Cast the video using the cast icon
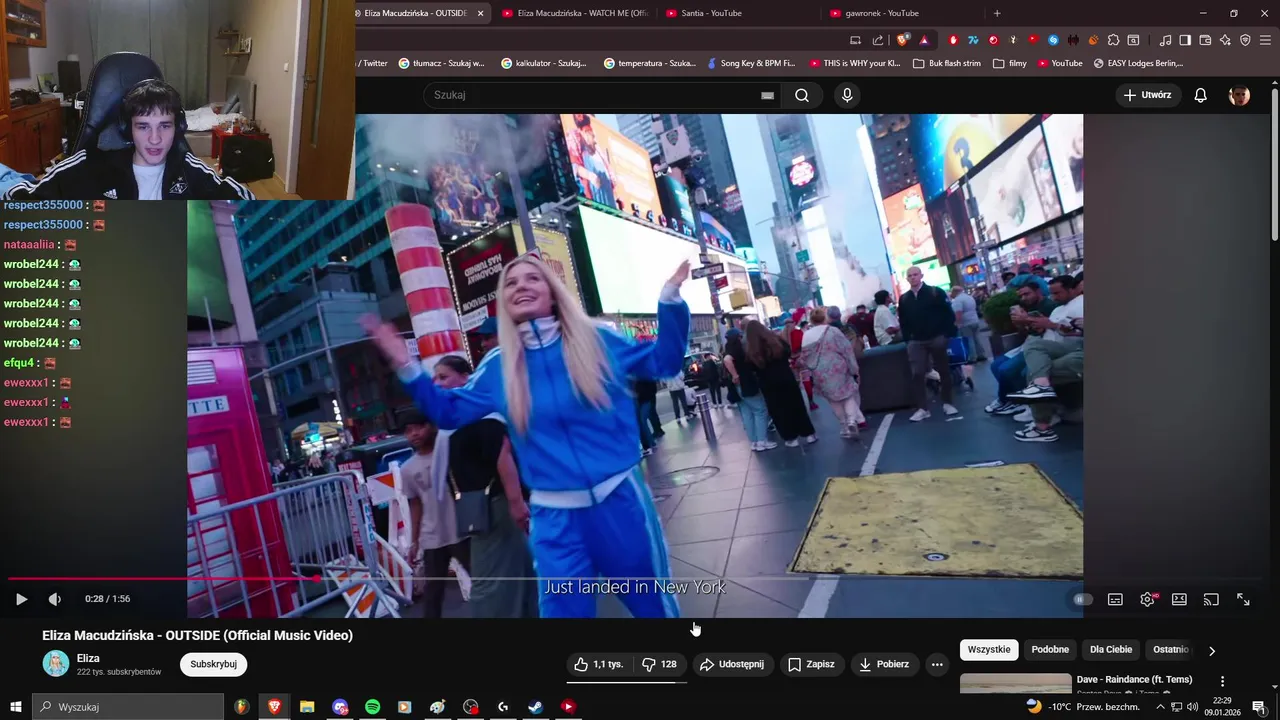1280x720 pixels. point(1211,599)
